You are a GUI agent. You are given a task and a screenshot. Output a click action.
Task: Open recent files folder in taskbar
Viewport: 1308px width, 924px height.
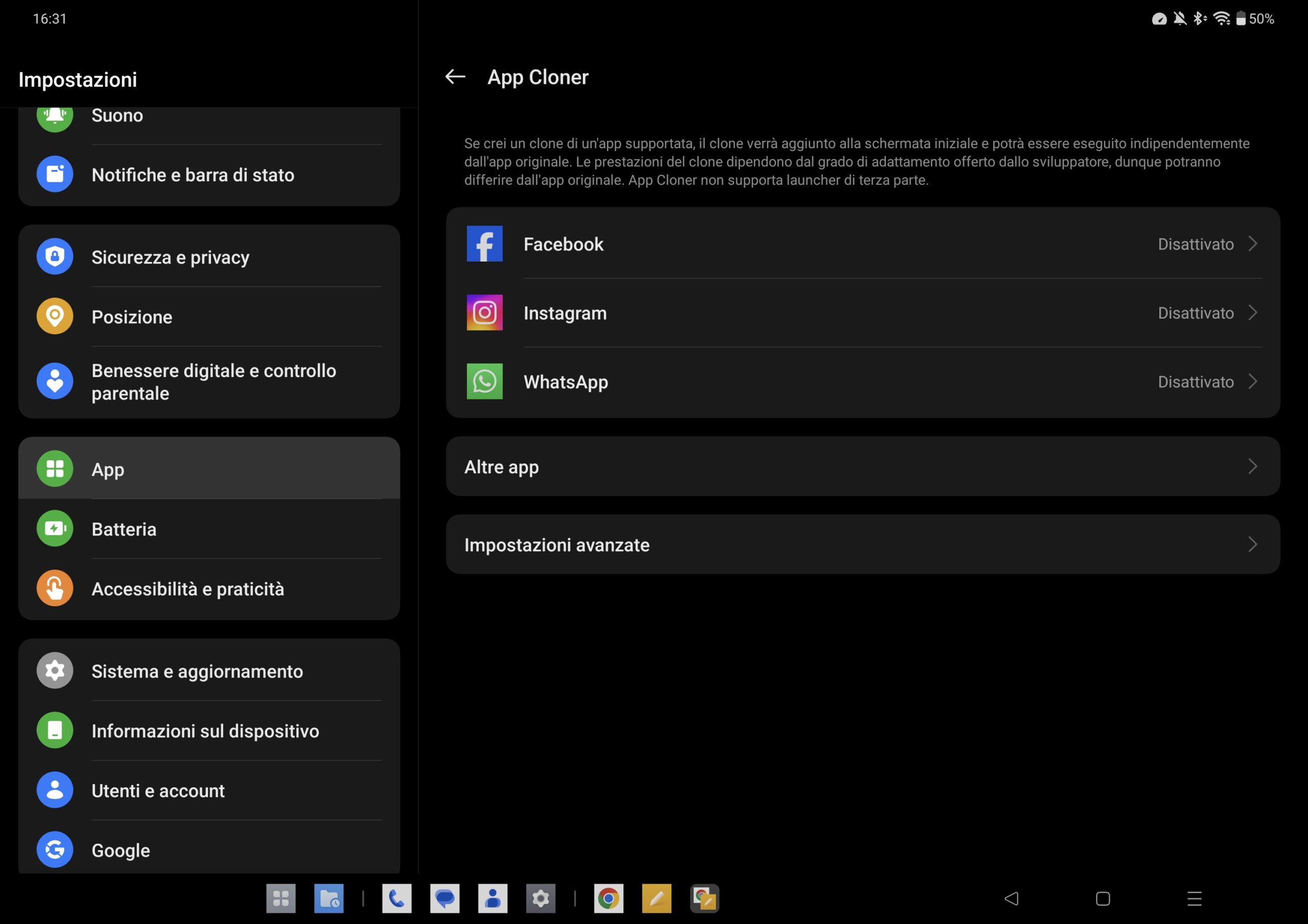[329, 899]
